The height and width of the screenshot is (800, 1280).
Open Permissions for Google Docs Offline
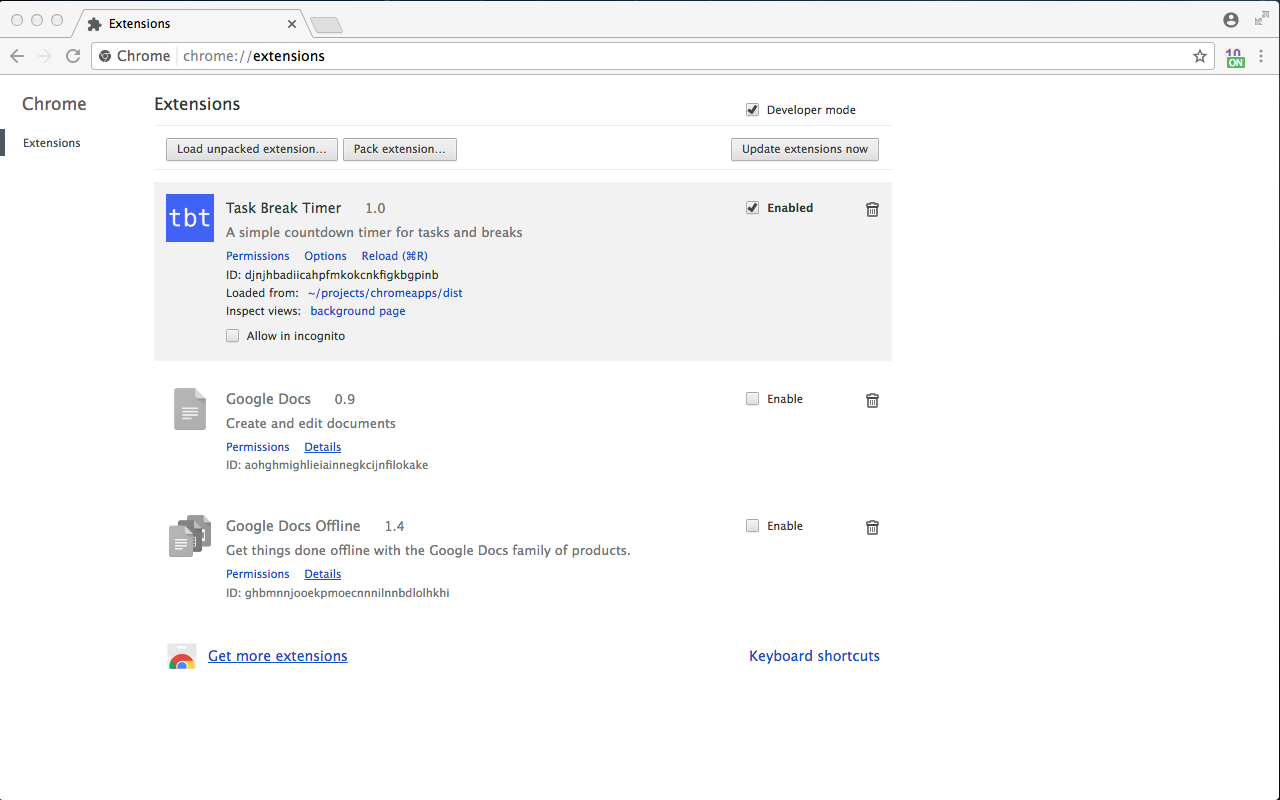[258, 574]
